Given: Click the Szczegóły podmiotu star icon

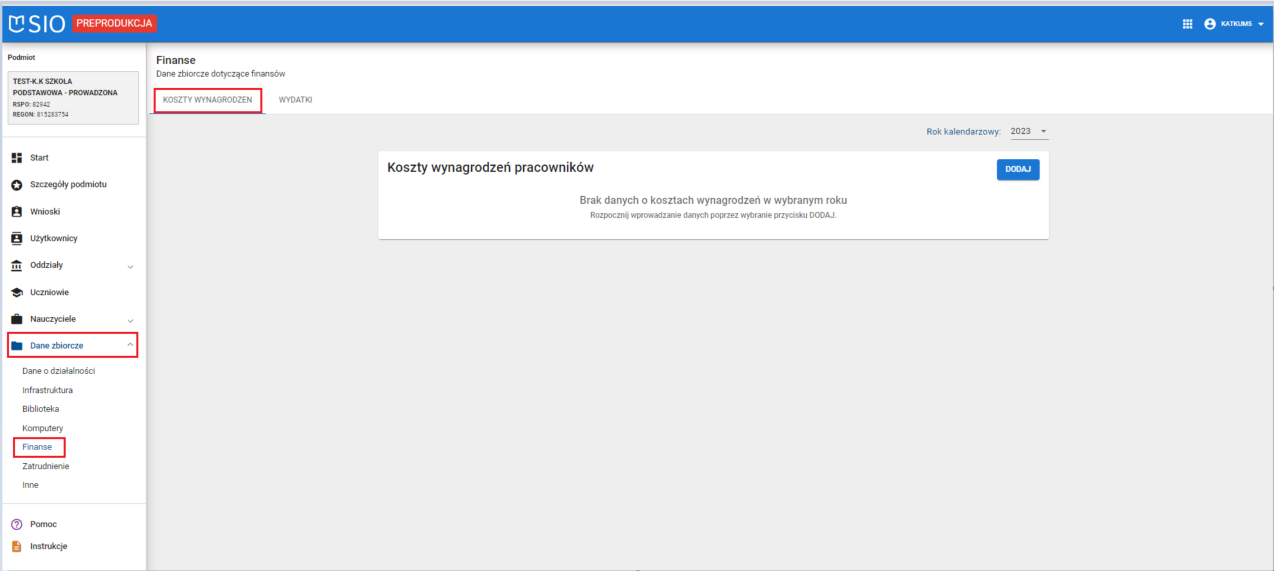Looking at the screenshot, I should pos(16,185).
